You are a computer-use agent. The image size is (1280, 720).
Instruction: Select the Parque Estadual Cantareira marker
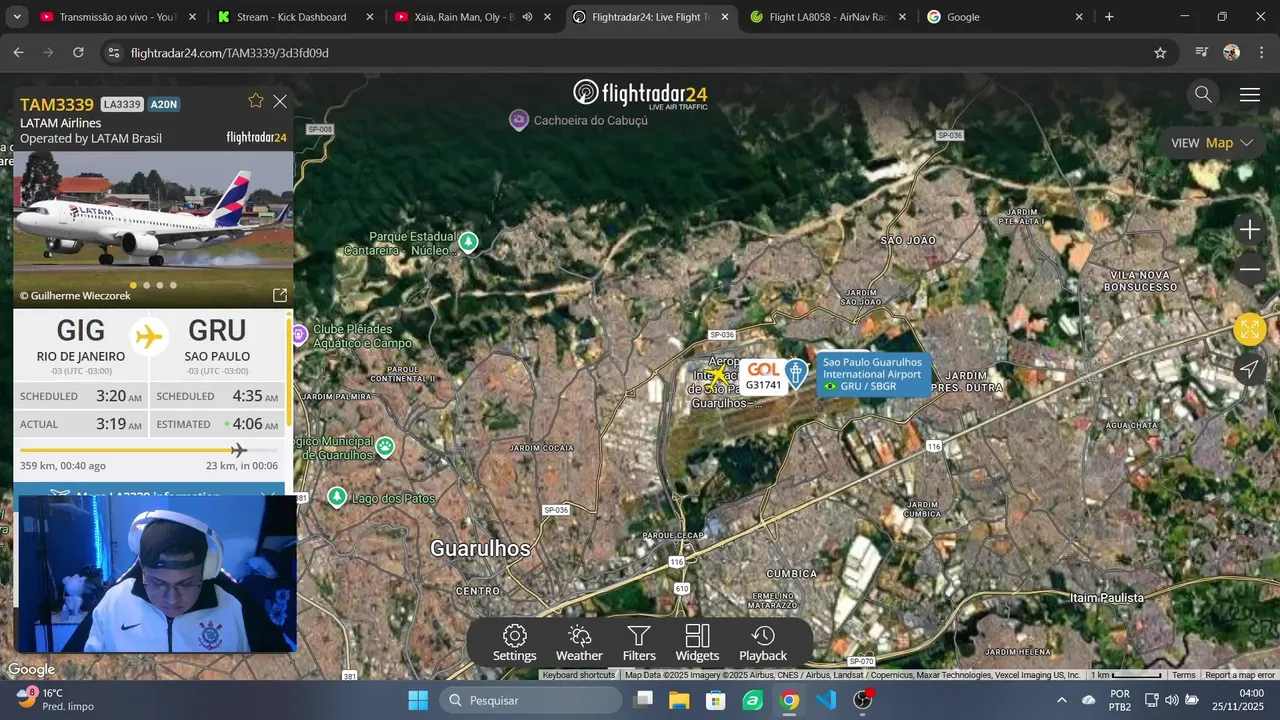468,241
